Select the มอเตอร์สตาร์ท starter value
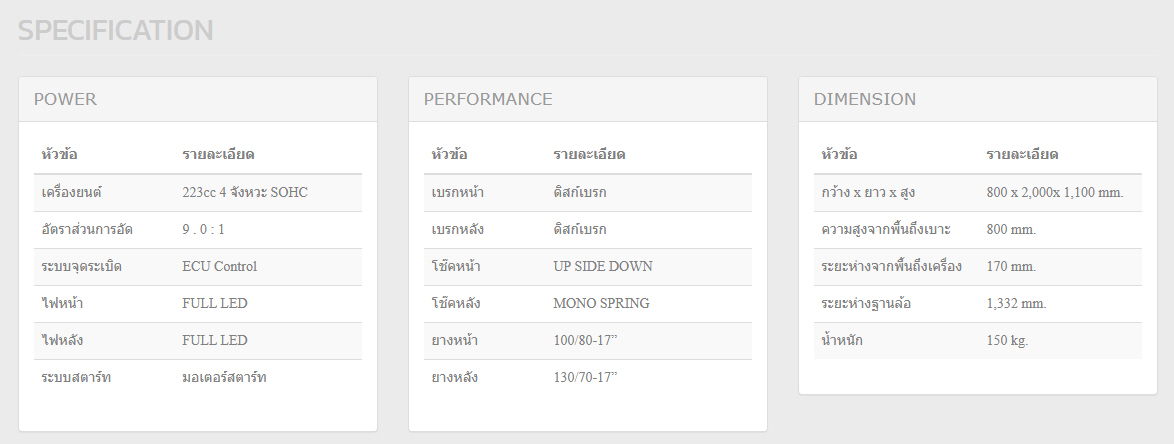This screenshot has height=444, width=1174. pyautogui.click(x=224, y=377)
